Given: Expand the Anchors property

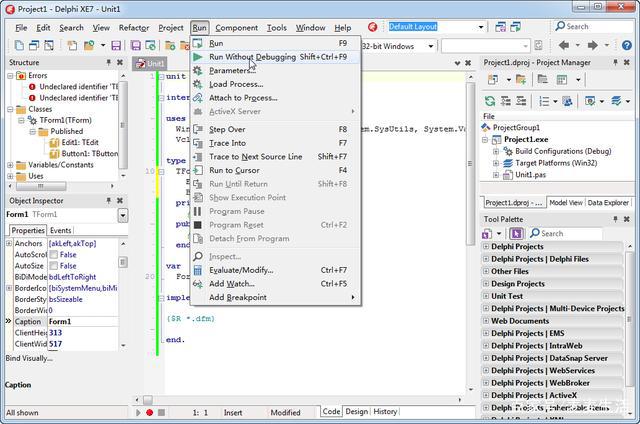Looking at the screenshot, I should [10, 243].
